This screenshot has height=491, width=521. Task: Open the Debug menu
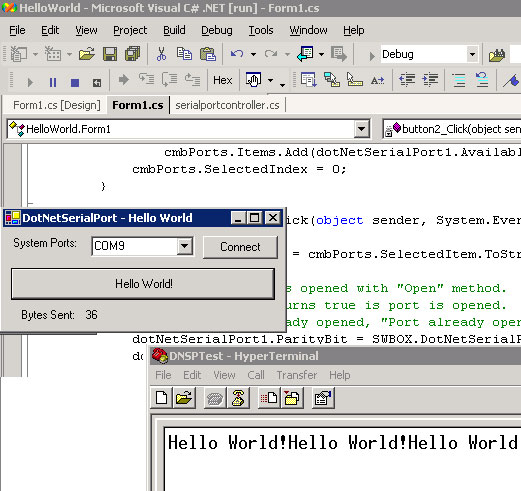click(x=217, y=30)
